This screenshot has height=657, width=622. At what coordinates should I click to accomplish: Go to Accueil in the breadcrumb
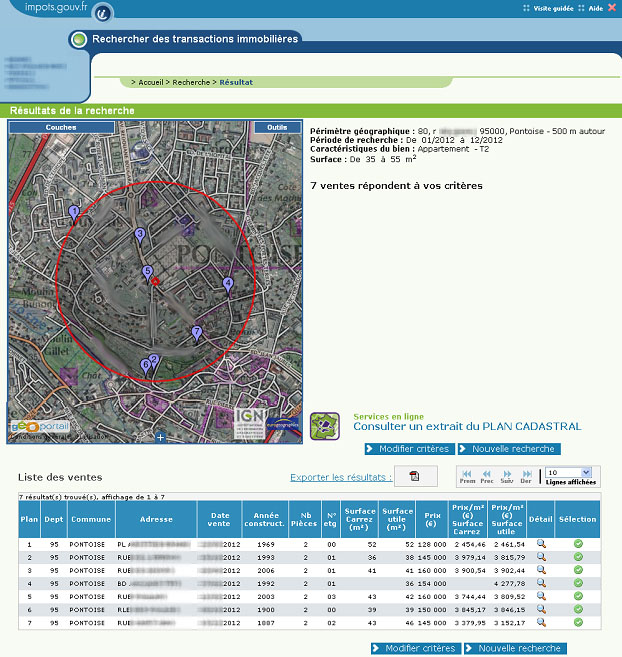coord(150,83)
